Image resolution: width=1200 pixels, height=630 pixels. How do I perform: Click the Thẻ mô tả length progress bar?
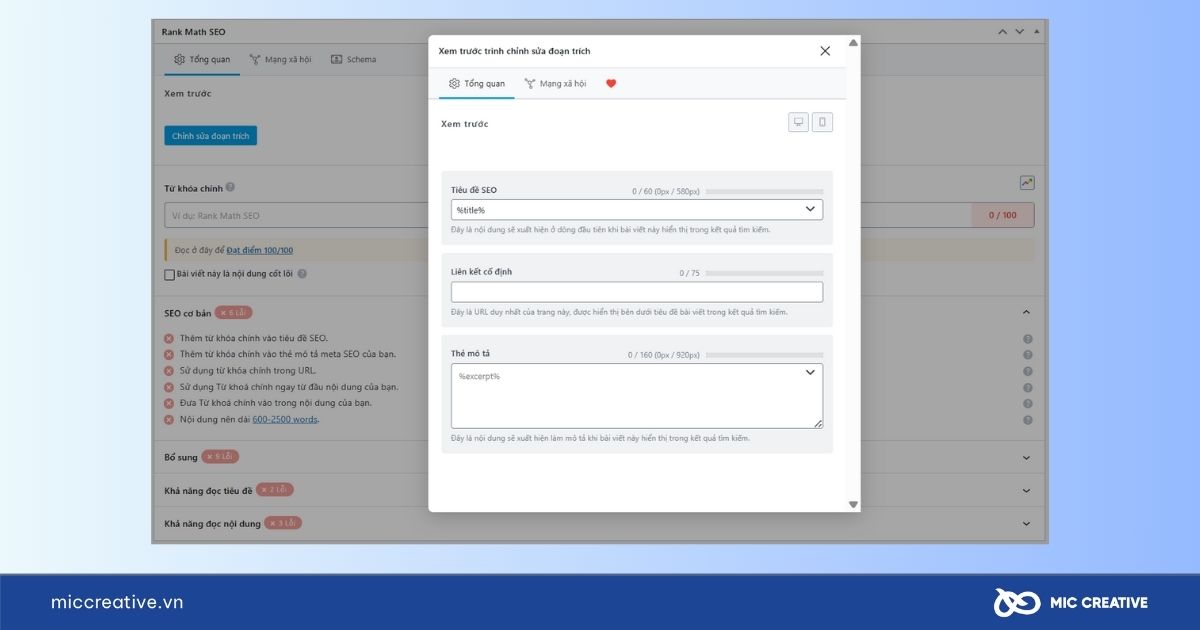click(x=764, y=355)
